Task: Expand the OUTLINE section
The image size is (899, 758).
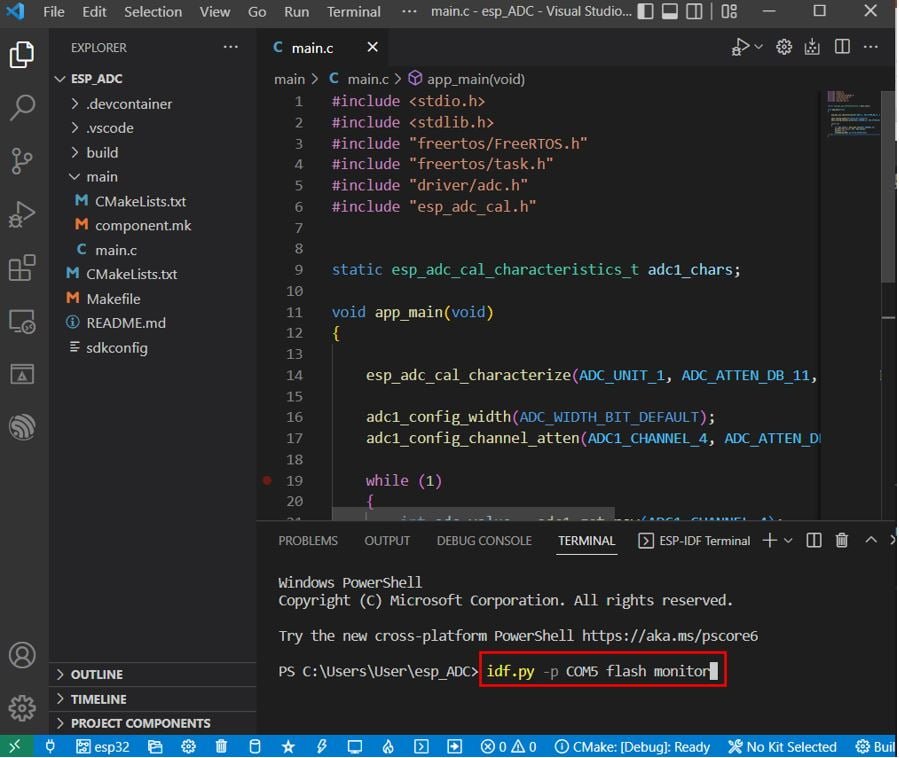Action: point(96,674)
